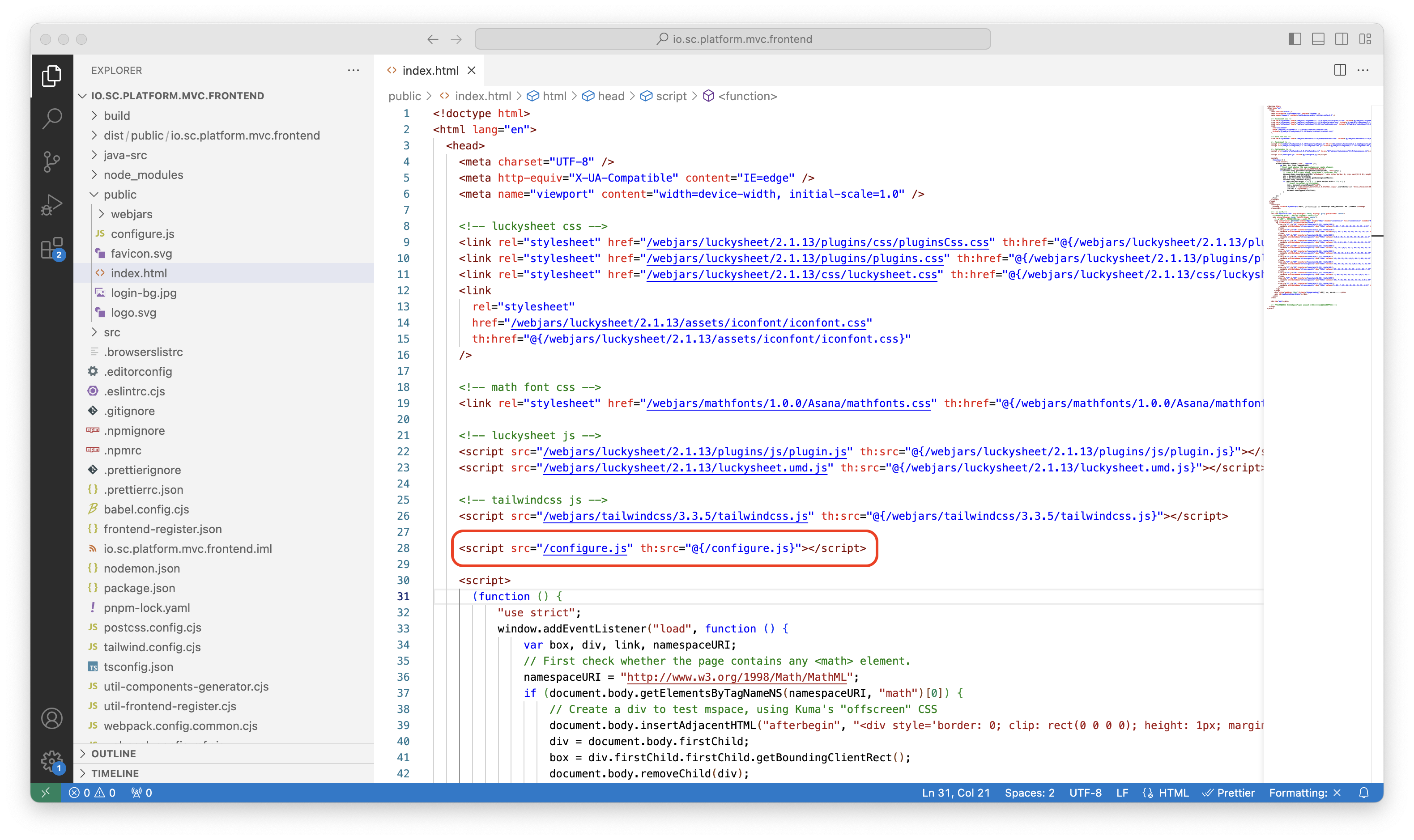Screen dimensions: 1414x840
Task: Toggle the secondary side bar layout button
Action: (x=1342, y=39)
